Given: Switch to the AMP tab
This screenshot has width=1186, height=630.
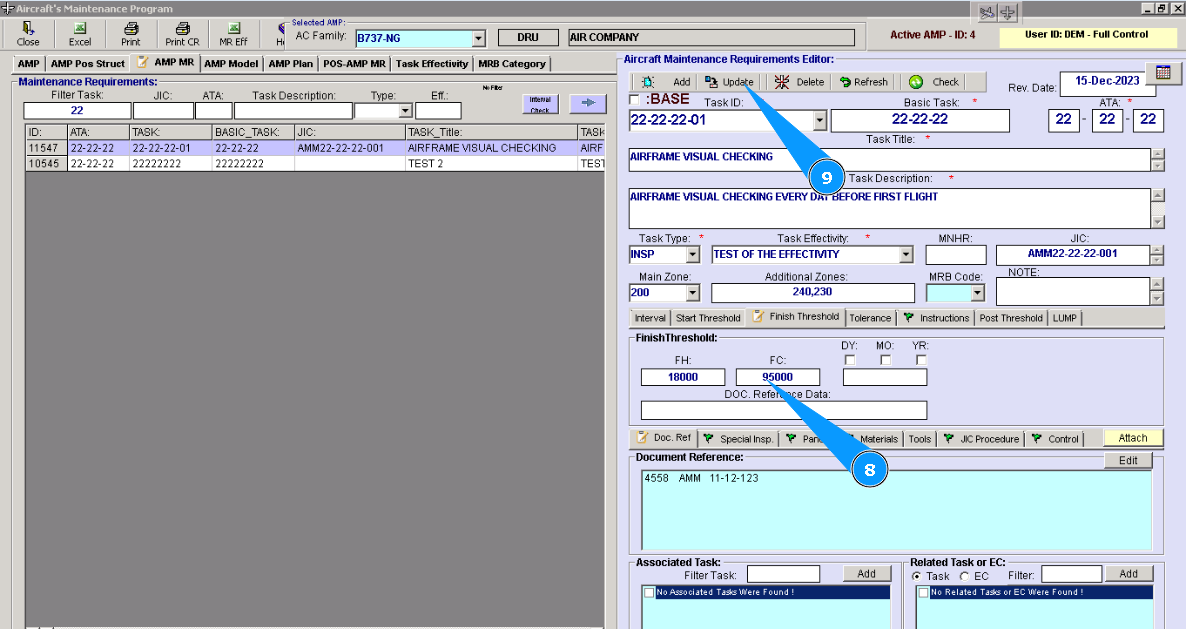Looking at the screenshot, I should (29, 64).
